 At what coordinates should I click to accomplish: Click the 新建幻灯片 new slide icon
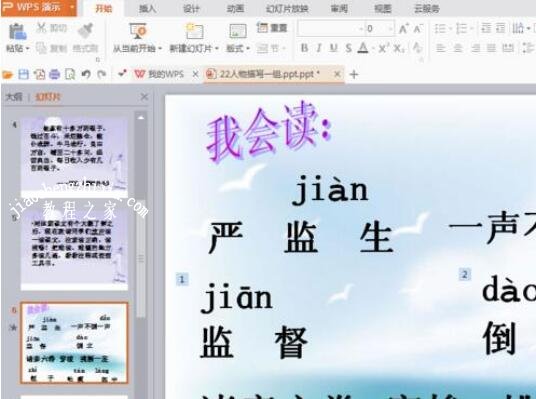[194, 31]
